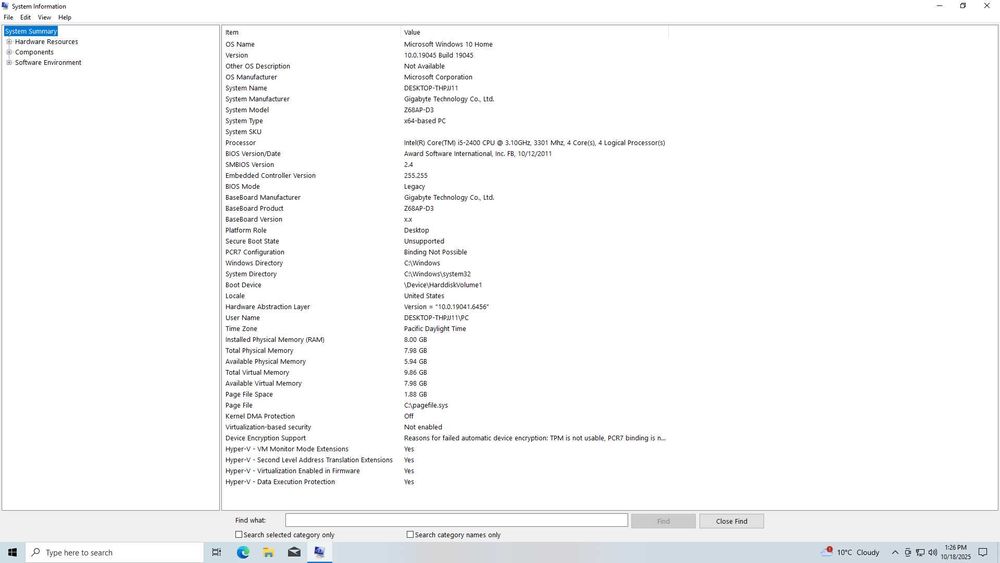Enable Search selected category only
The width and height of the screenshot is (1000, 563).
tap(239, 534)
